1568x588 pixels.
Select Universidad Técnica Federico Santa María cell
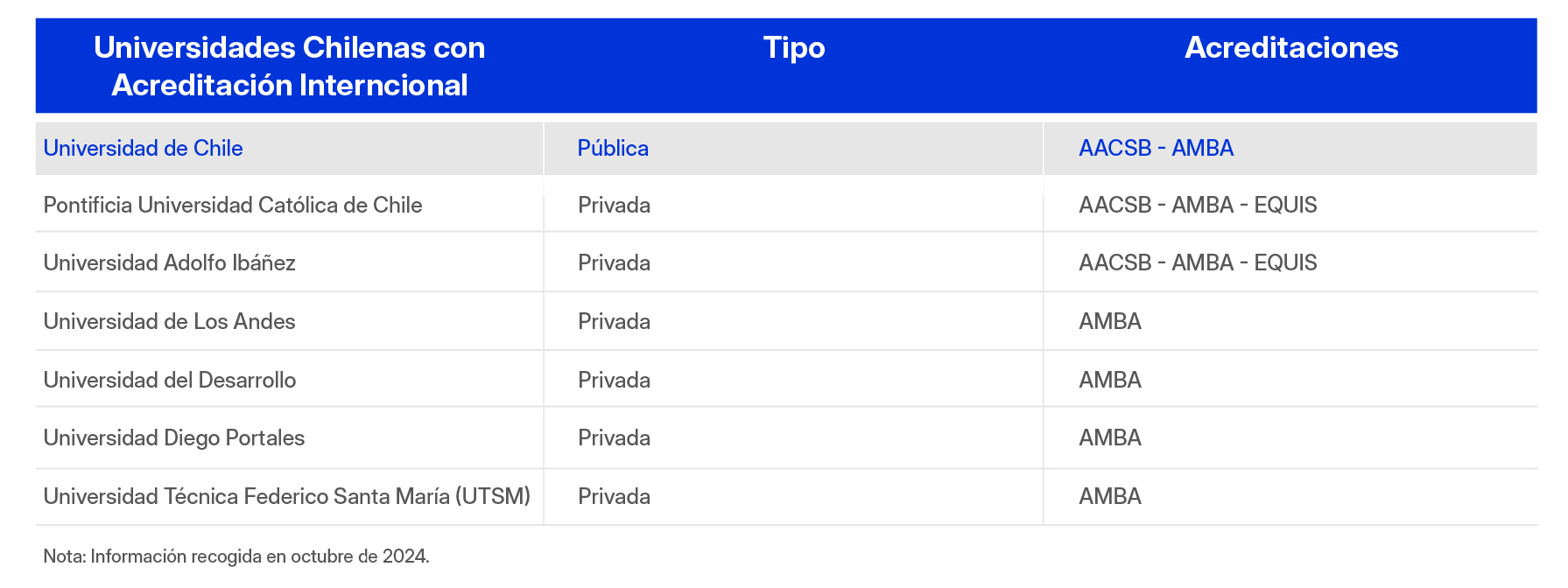(287, 497)
